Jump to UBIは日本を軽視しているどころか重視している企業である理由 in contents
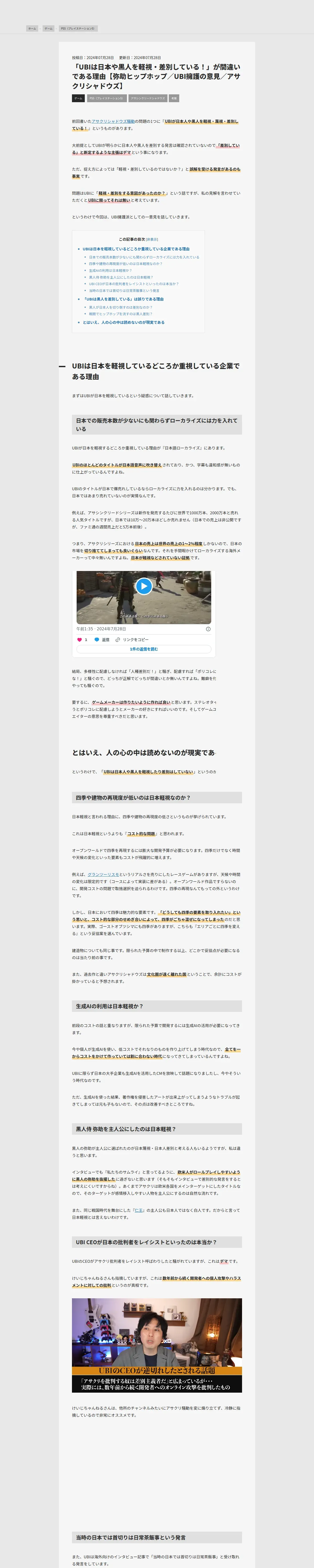This screenshot has height=1568, width=314. pos(136,249)
